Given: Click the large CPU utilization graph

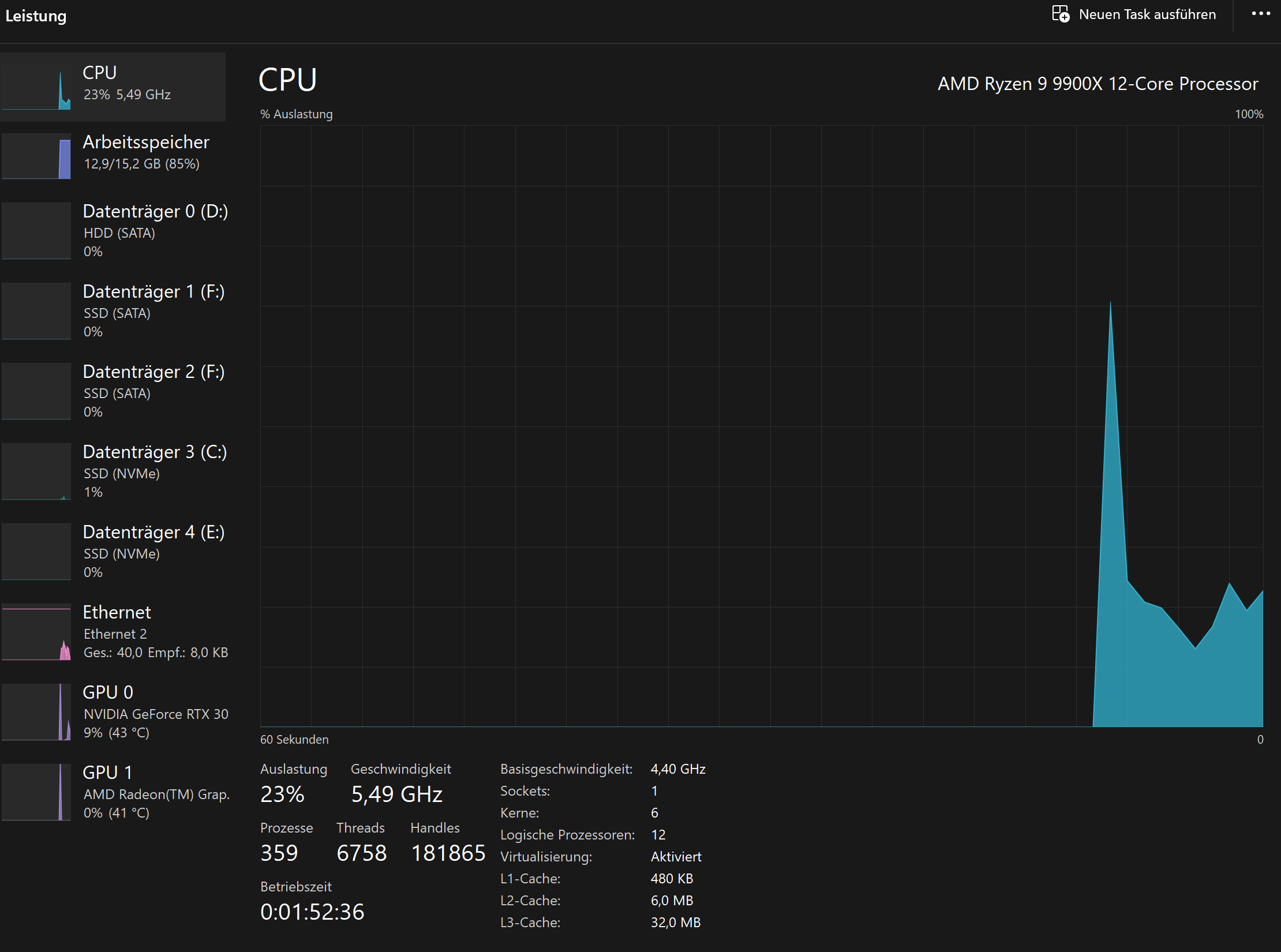Looking at the screenshot, I should point(761,426).
